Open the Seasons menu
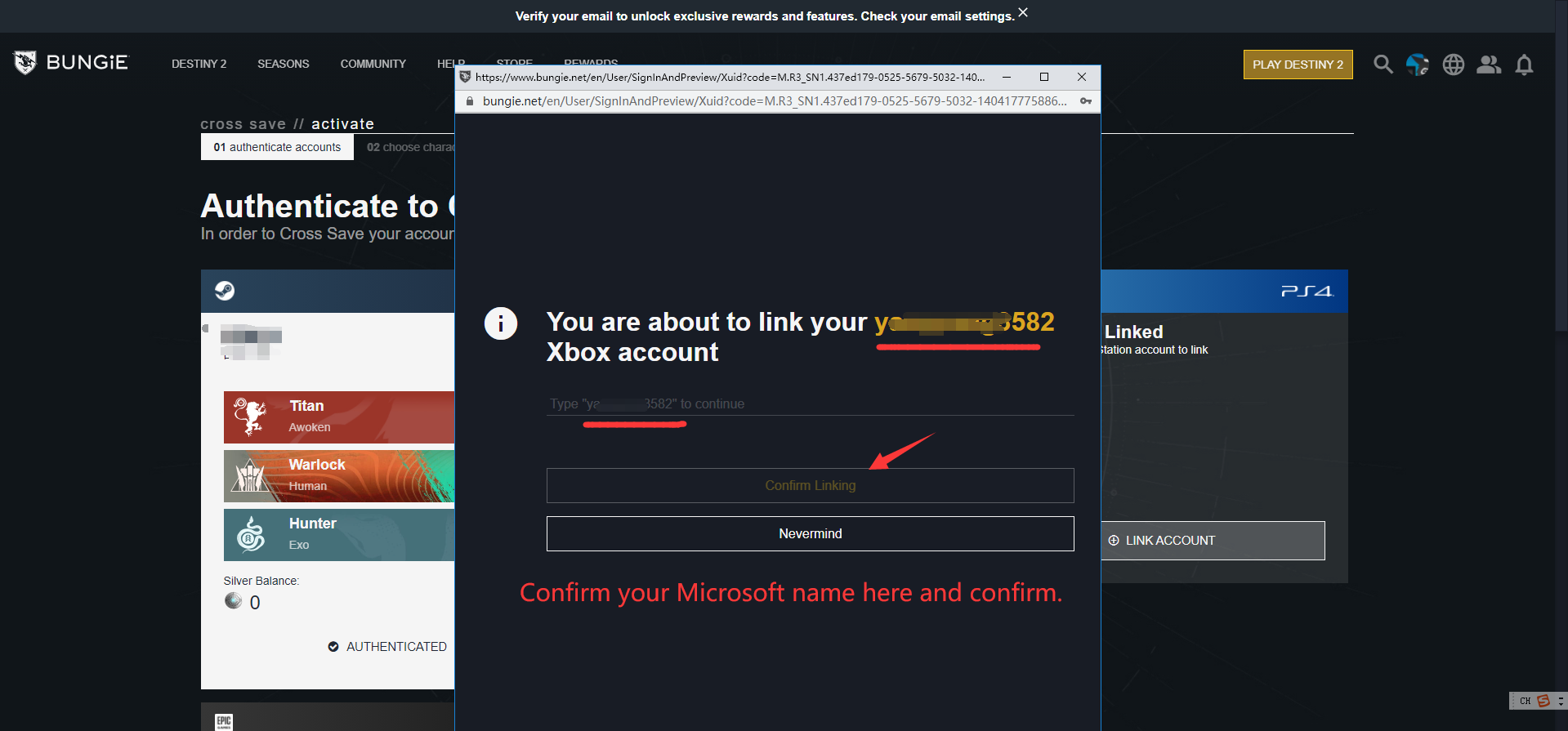Screen dimensions: 1568x731 coord(283,64)
